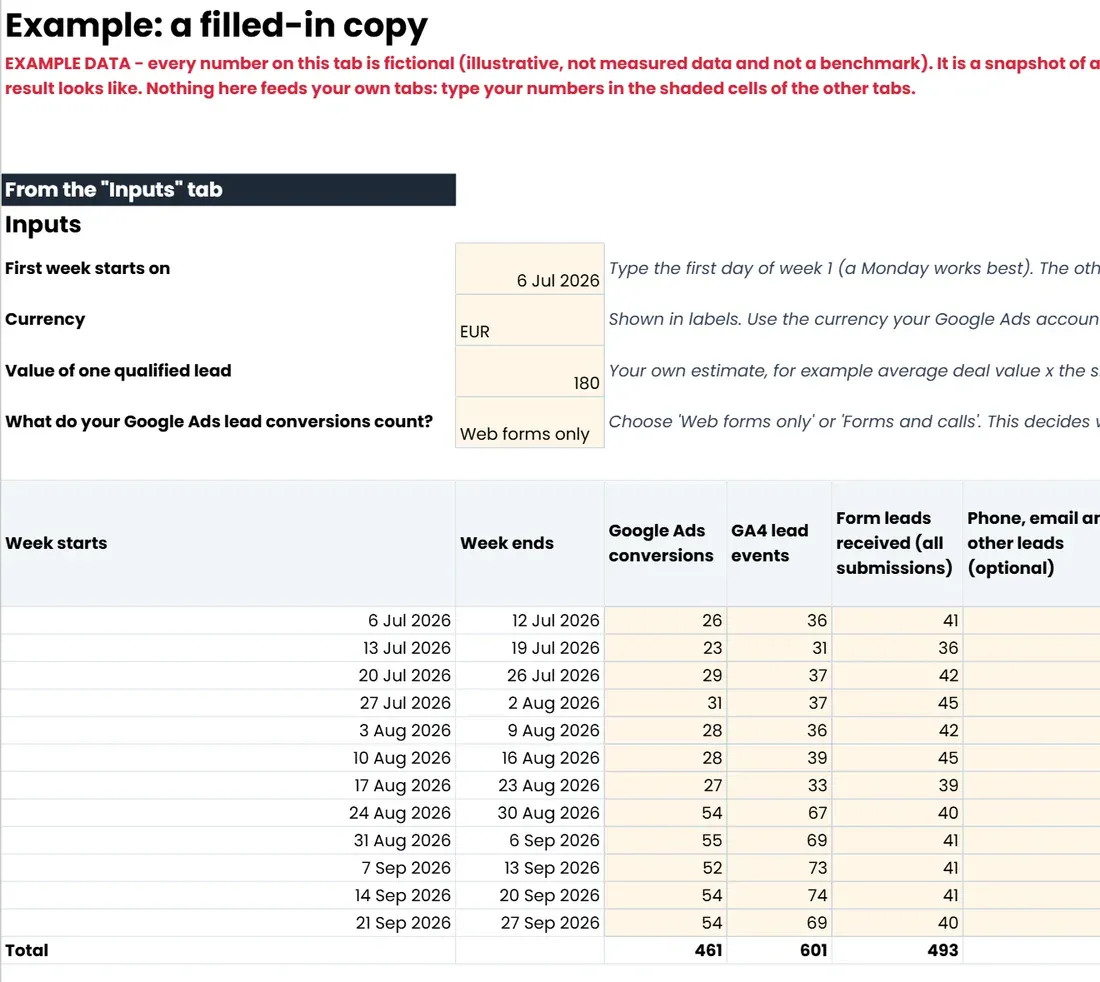This screenshot has width=1100, height=982.
Task: Select week end cell '9 Aug 2026'
Action: [x=530, y=730]
